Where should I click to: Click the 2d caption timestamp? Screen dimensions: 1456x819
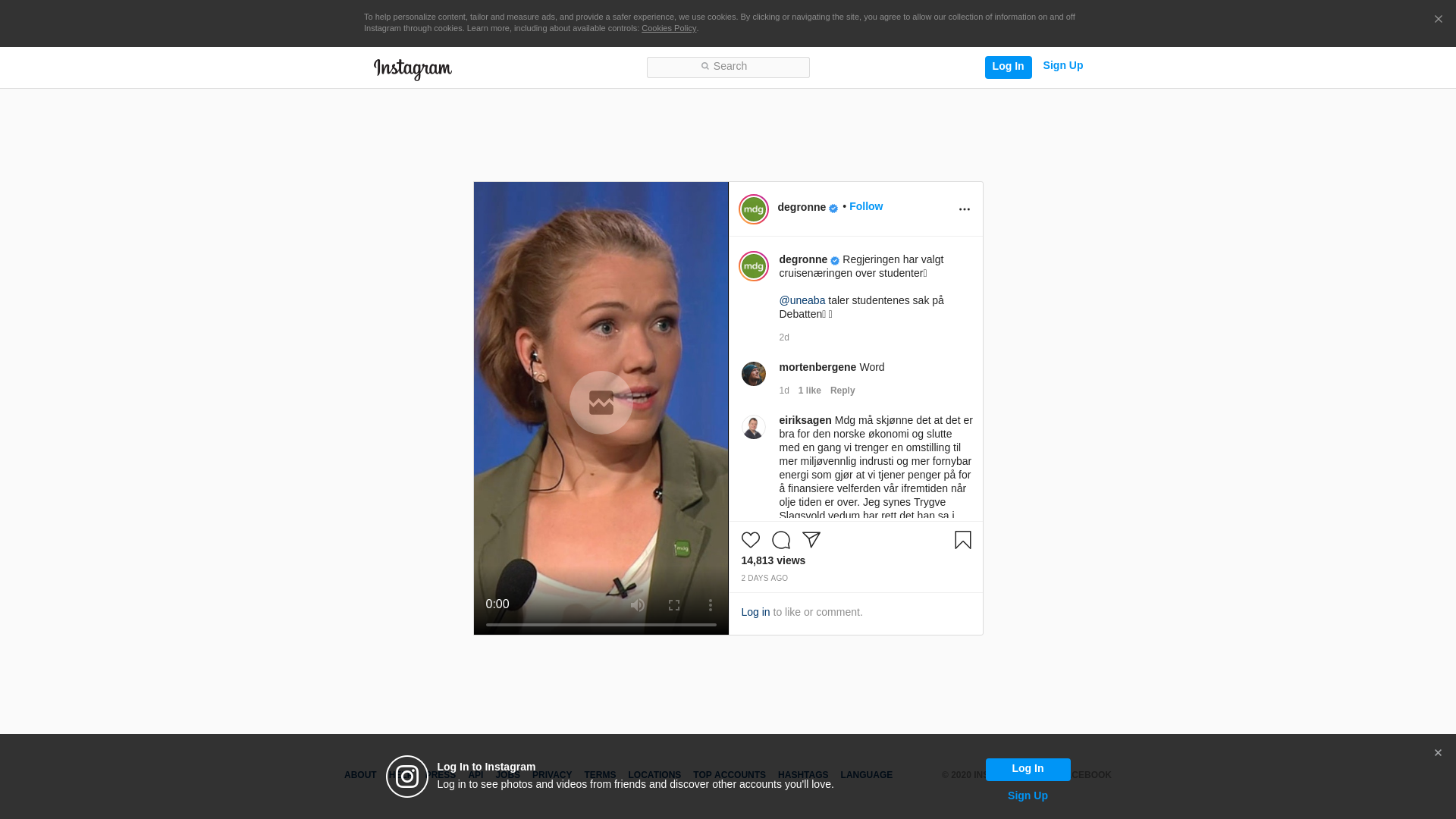[x=784, y=337]
